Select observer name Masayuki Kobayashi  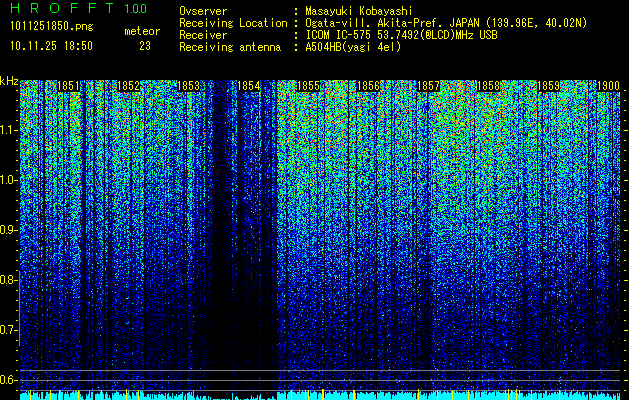click(x=359, y=11)
